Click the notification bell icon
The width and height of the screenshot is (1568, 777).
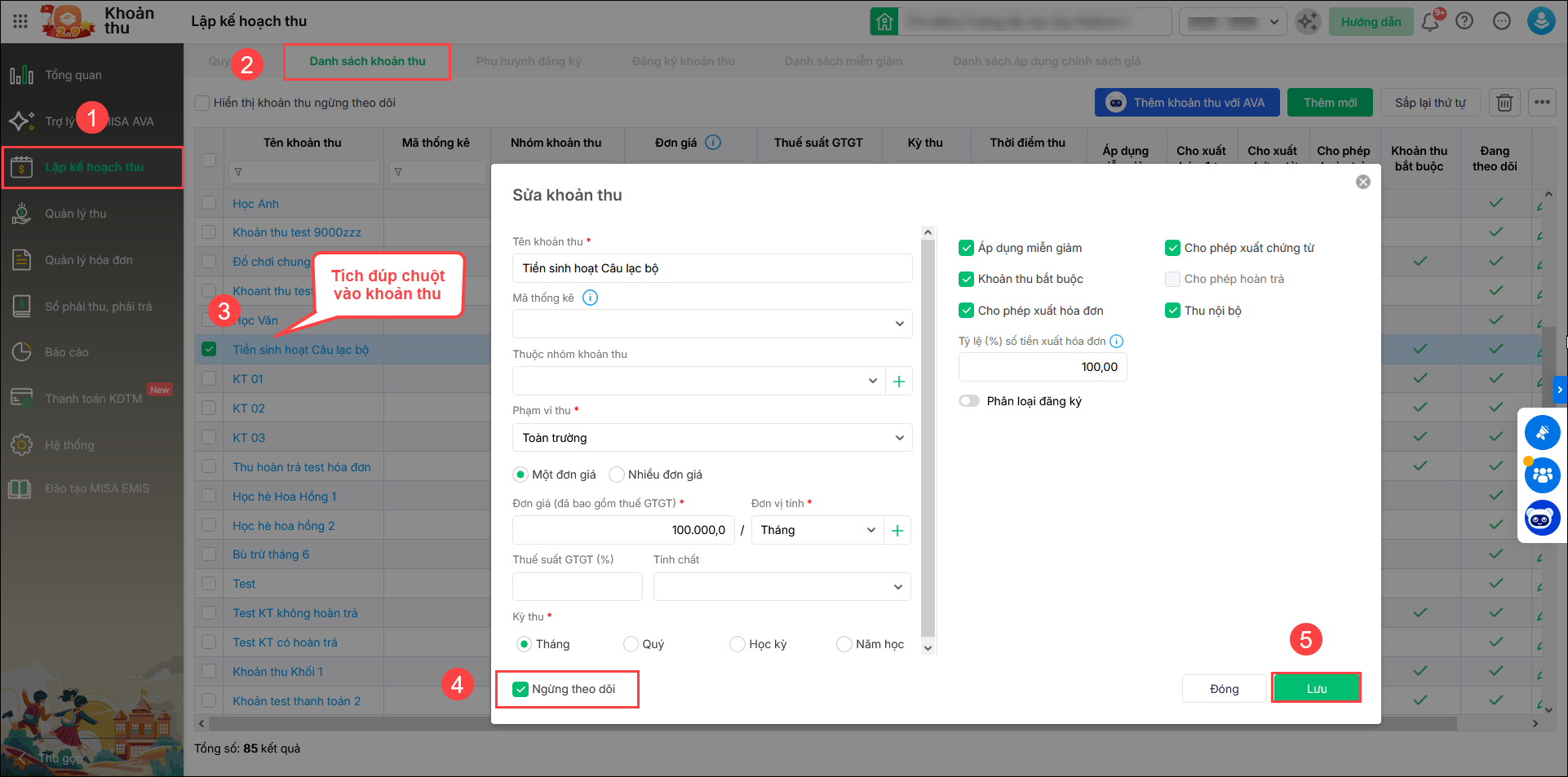[1429, 22]
